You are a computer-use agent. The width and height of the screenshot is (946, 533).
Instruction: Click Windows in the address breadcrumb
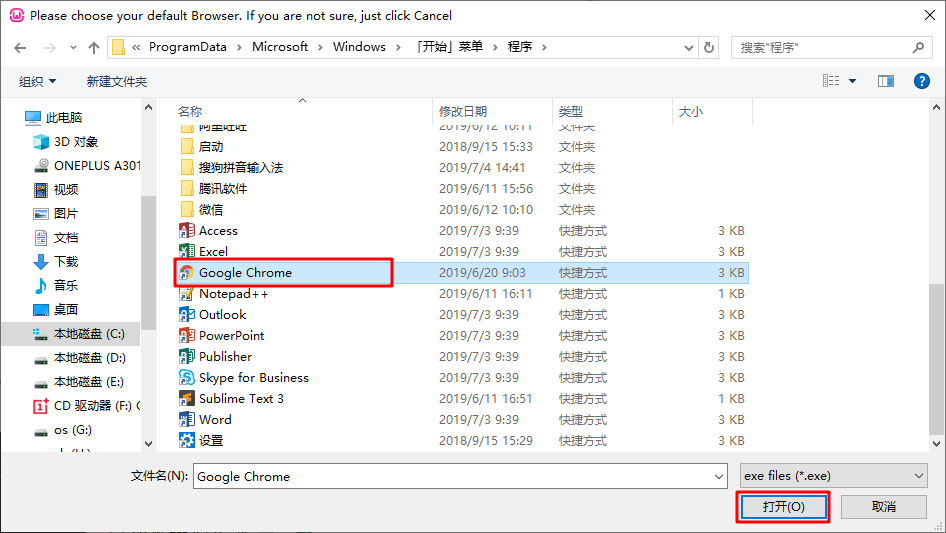pos(359,47)
